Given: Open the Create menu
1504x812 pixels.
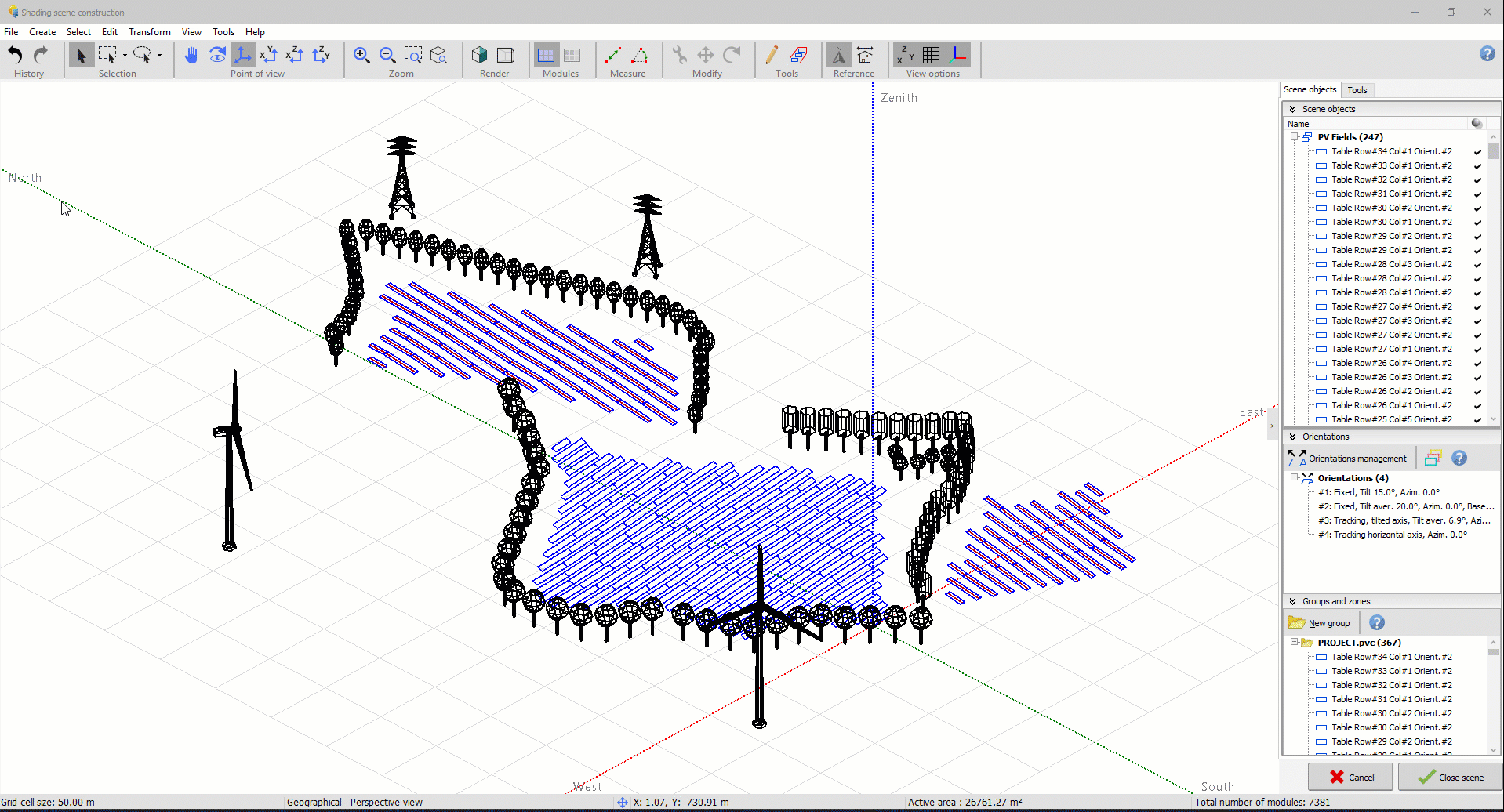Looking at the screenshot, I should click(x=42, y=32).
